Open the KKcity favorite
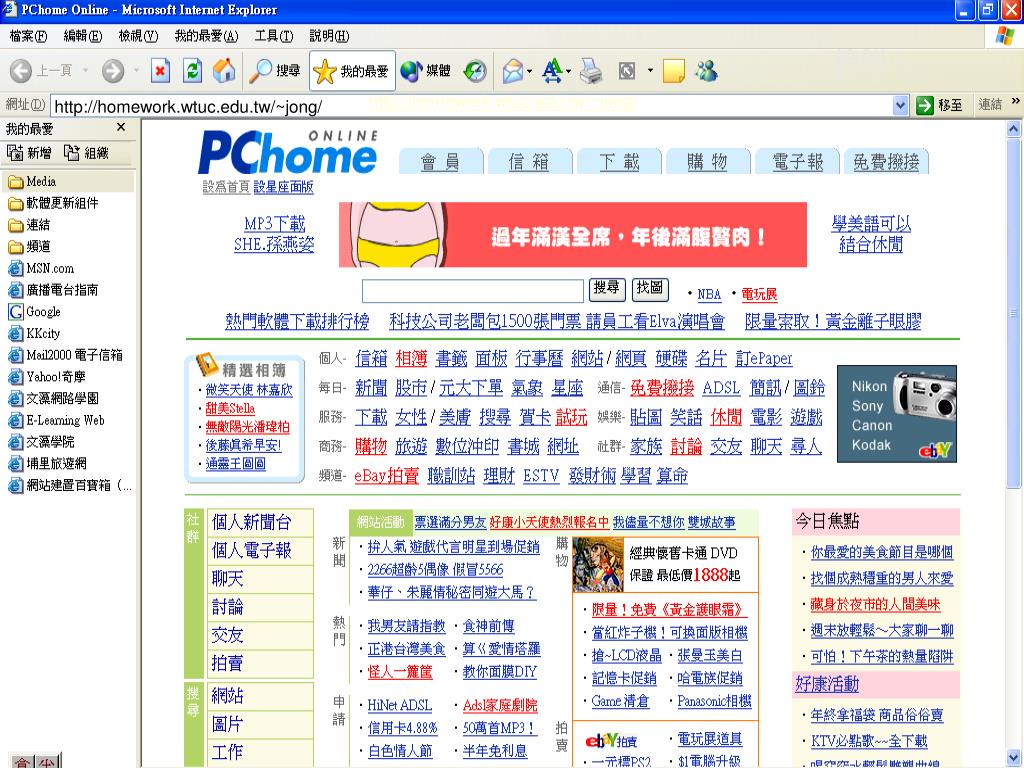This screenshot has height=768, width=1024. click(34, 333)
